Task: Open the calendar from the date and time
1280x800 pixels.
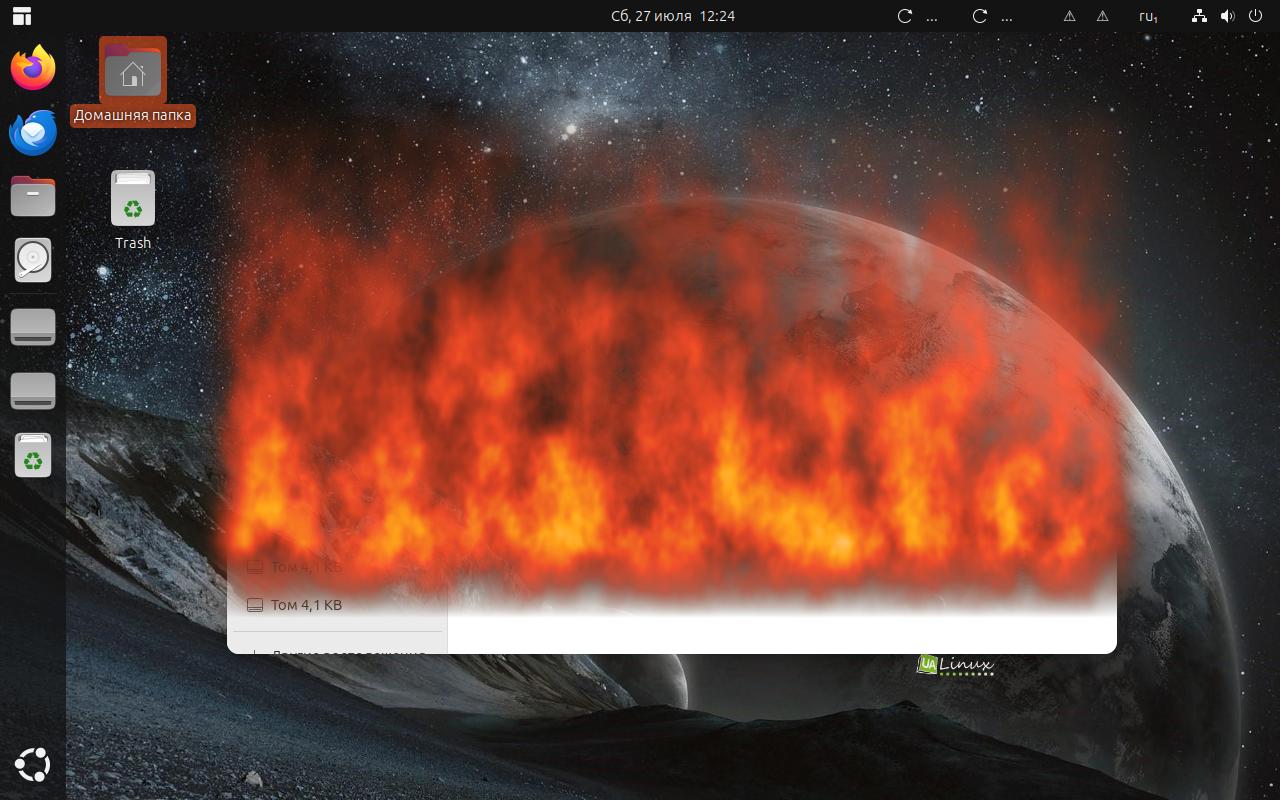Action: [x=673, y=16]
